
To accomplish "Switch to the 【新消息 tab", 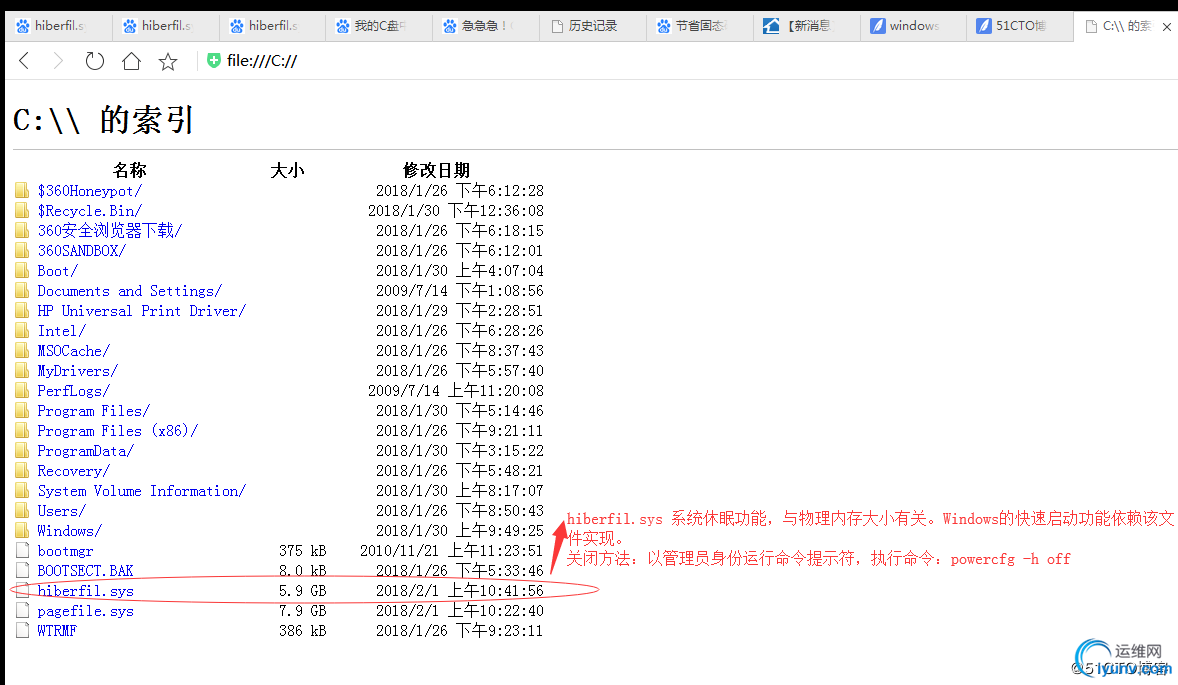I will pos(807,26).
